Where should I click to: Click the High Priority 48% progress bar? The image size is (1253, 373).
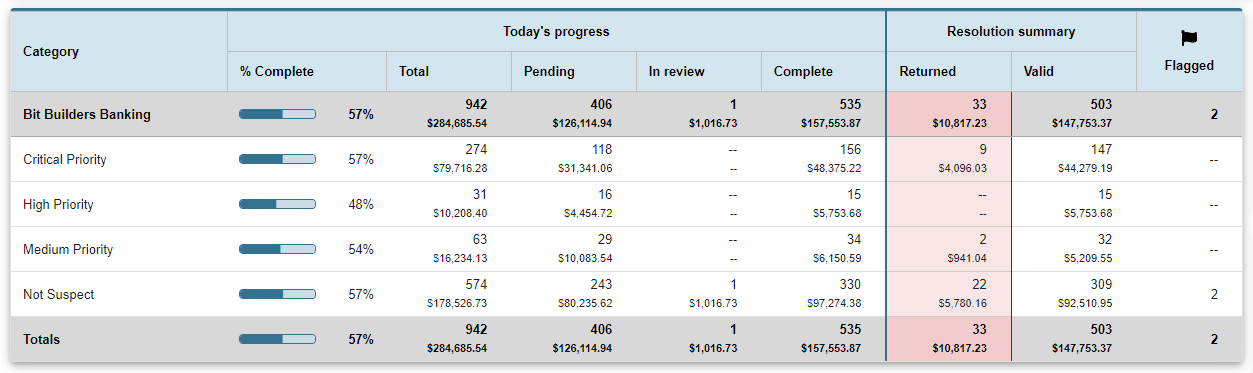pyautogui.click(x=277, y=204)
